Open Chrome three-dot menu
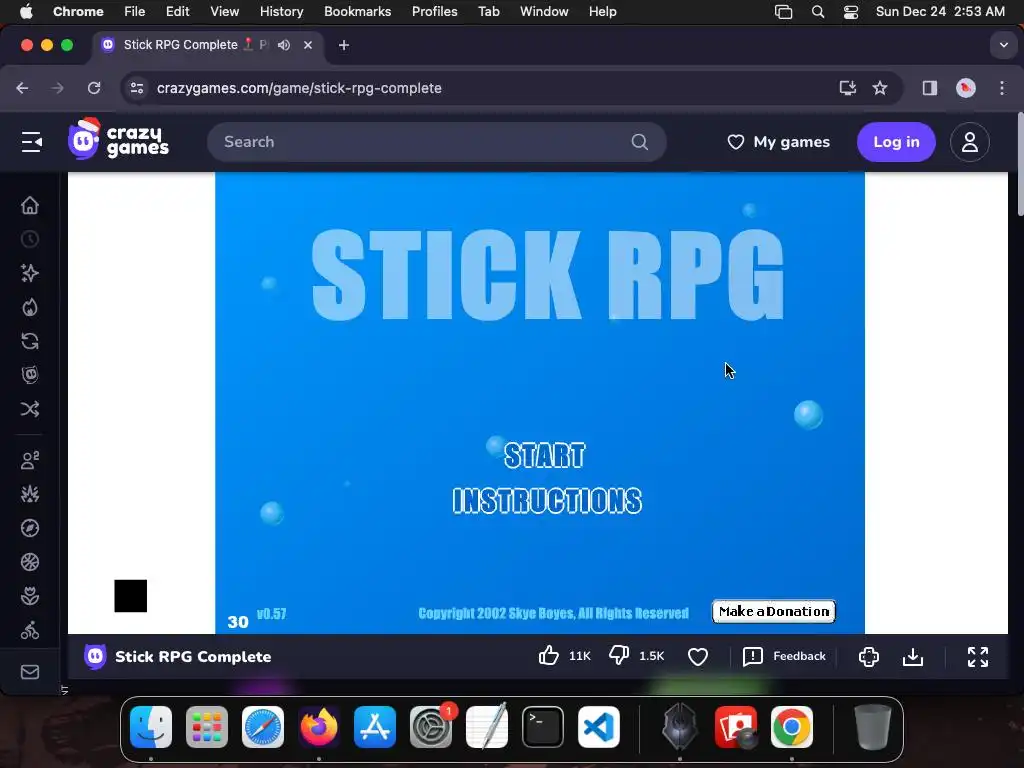Screen dimensions: 1024x768 [x=1002, y=88]
